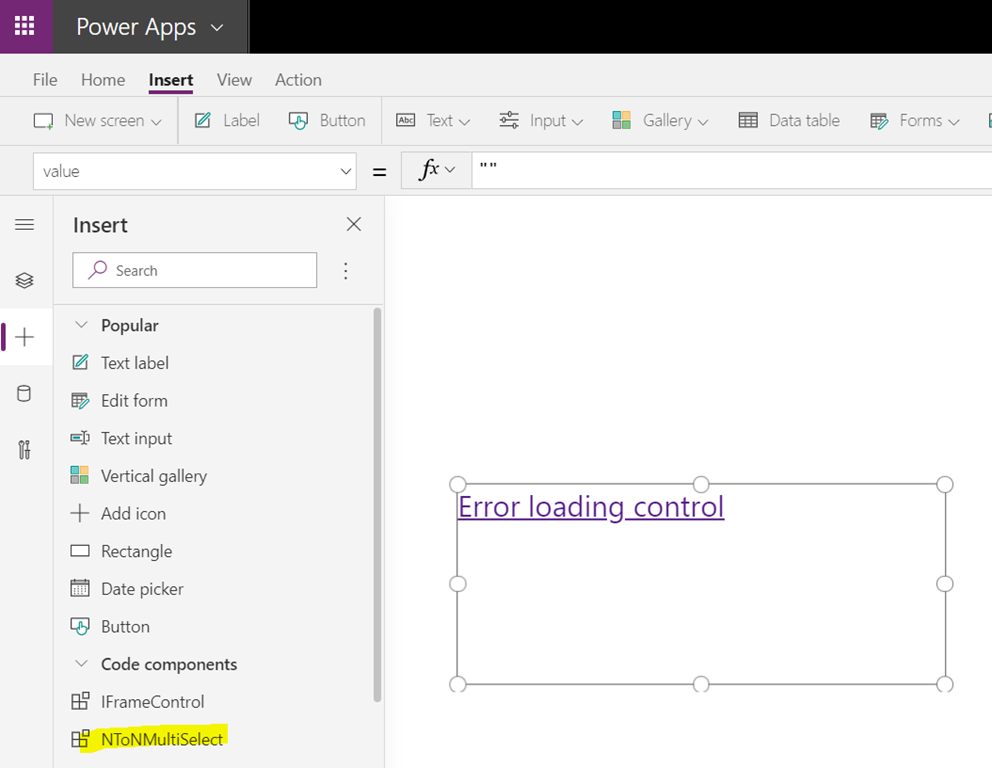Click the Button icon in Popular list
Image resolution: width=992 pixels, height=768 pixels.
pos(80,626)
